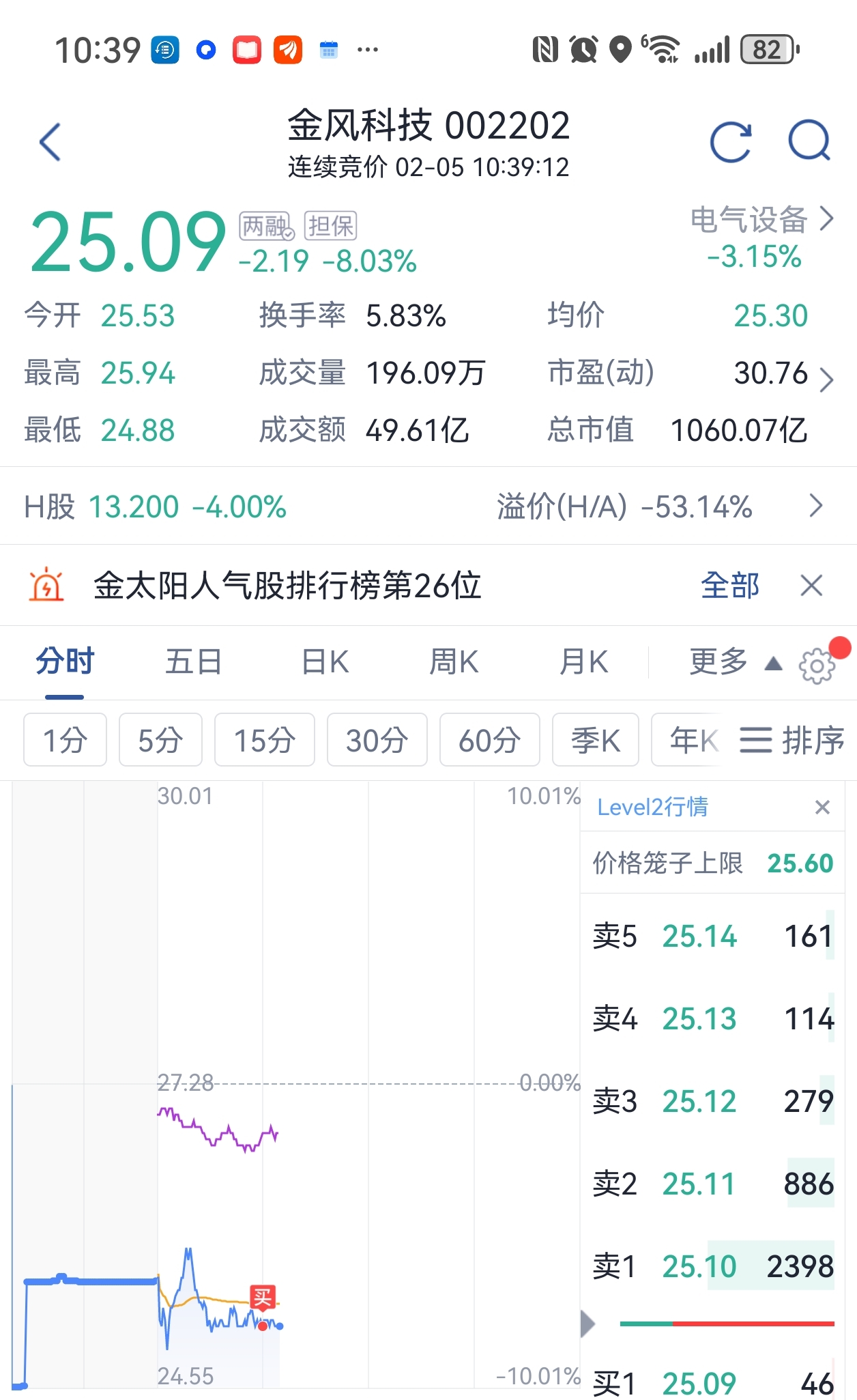
Task: Switch to 分时 chart tab
Action: click(x=65, y=661)
